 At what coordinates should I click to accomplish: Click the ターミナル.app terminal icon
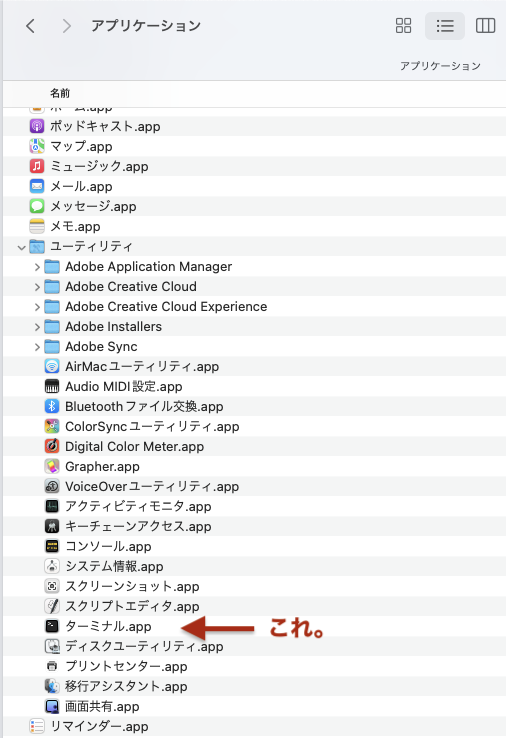(52, 626)
